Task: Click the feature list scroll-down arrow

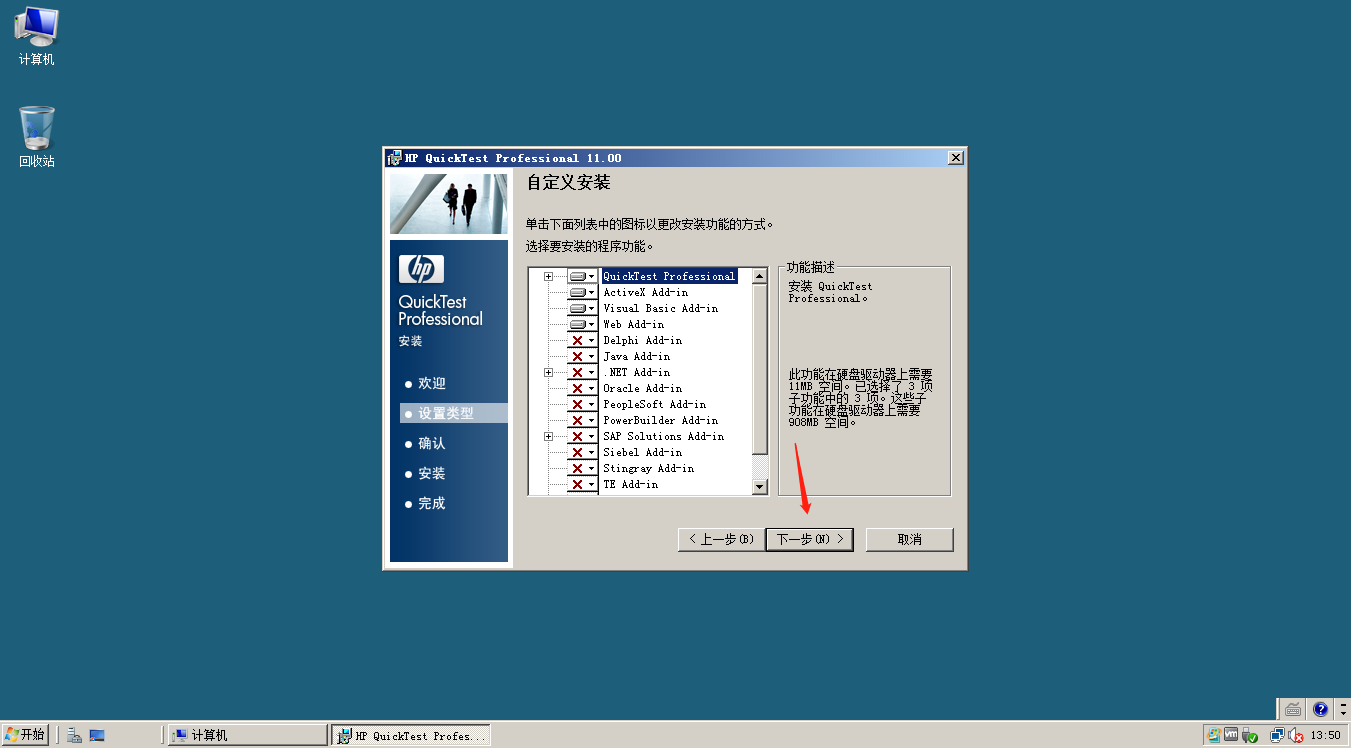Action: pyautogui.click(x=760, y=486)
